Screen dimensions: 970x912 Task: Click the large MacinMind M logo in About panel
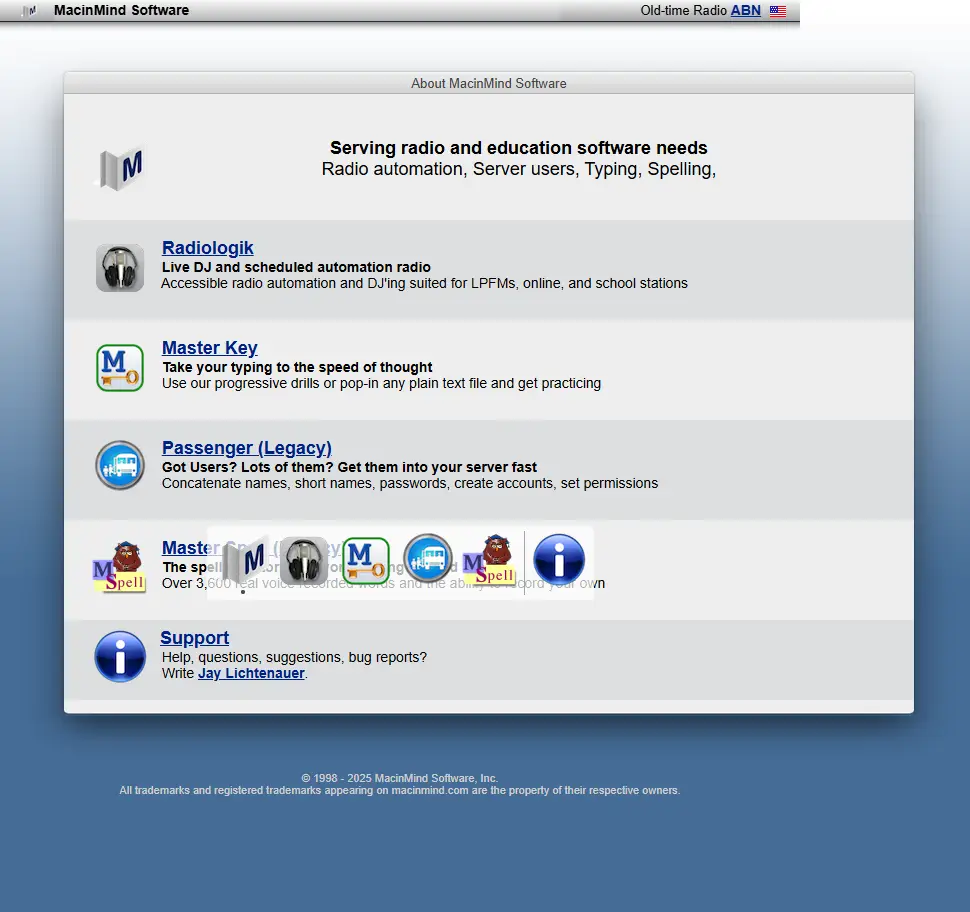[121, 168]
